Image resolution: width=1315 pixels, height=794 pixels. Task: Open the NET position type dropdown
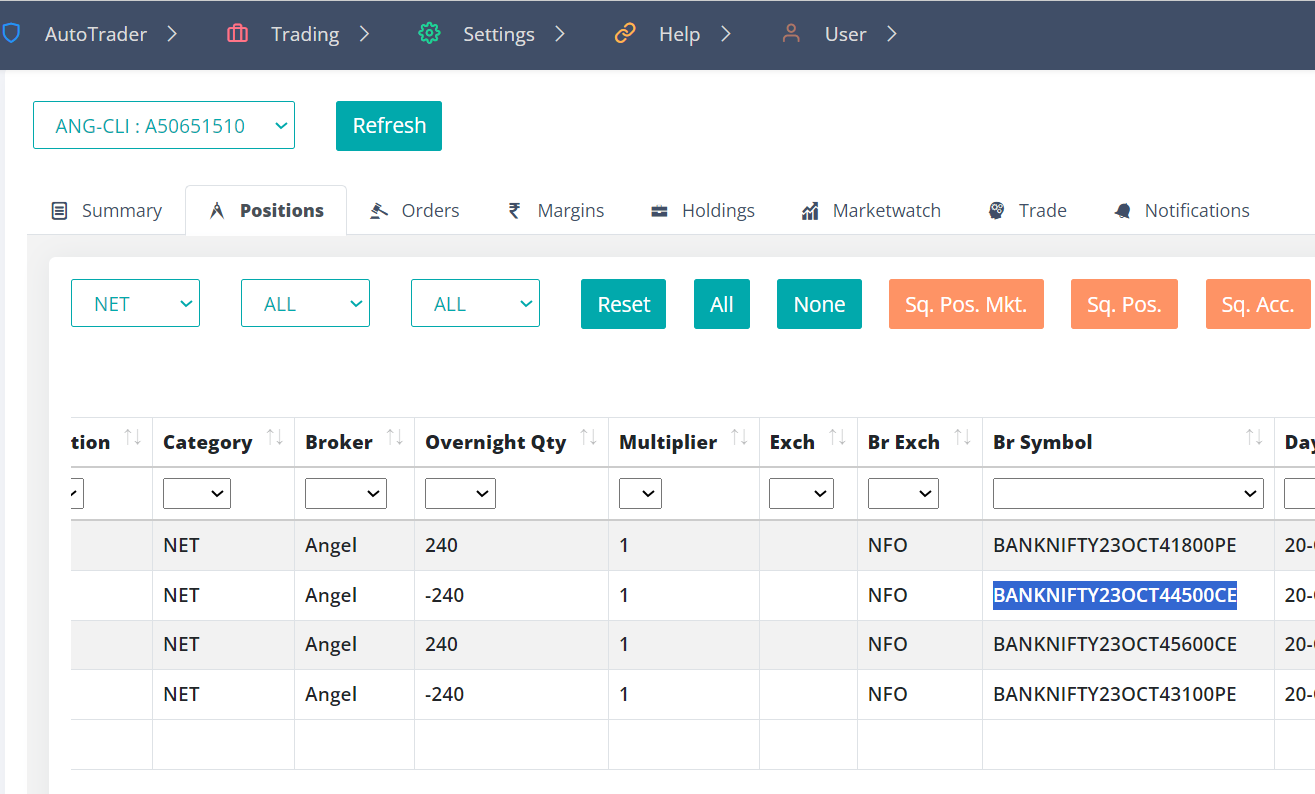pyautogui.click(x=135, y=303)
